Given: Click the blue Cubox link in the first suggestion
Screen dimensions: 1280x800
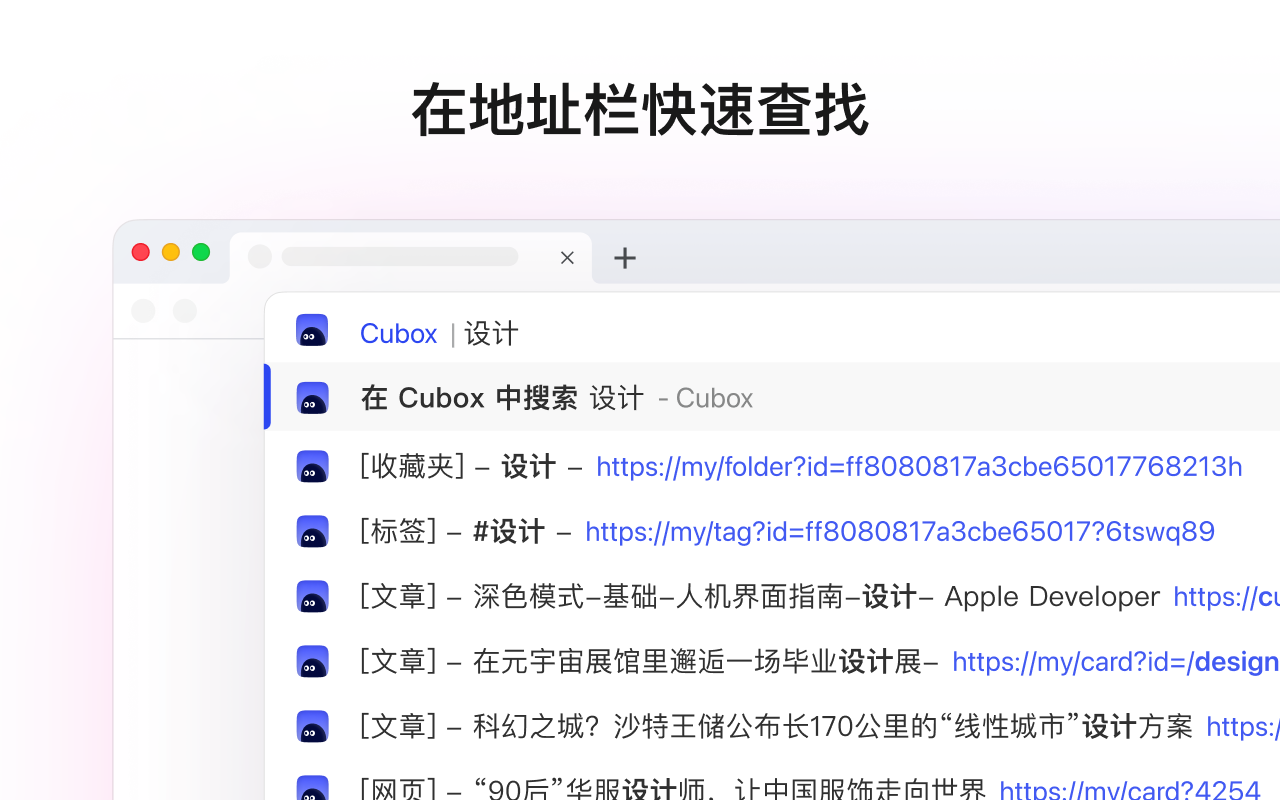Looking at the screenshot, I should pos(398,333).
